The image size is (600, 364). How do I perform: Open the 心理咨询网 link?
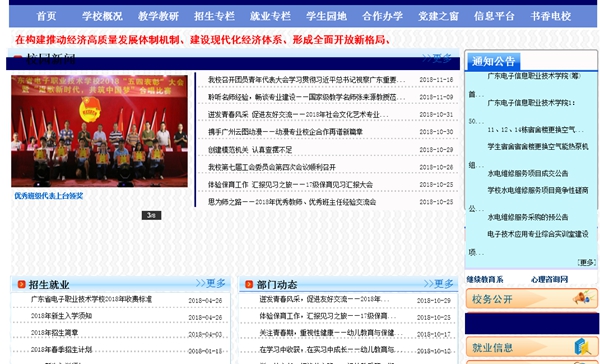click(x=549, y=280)
